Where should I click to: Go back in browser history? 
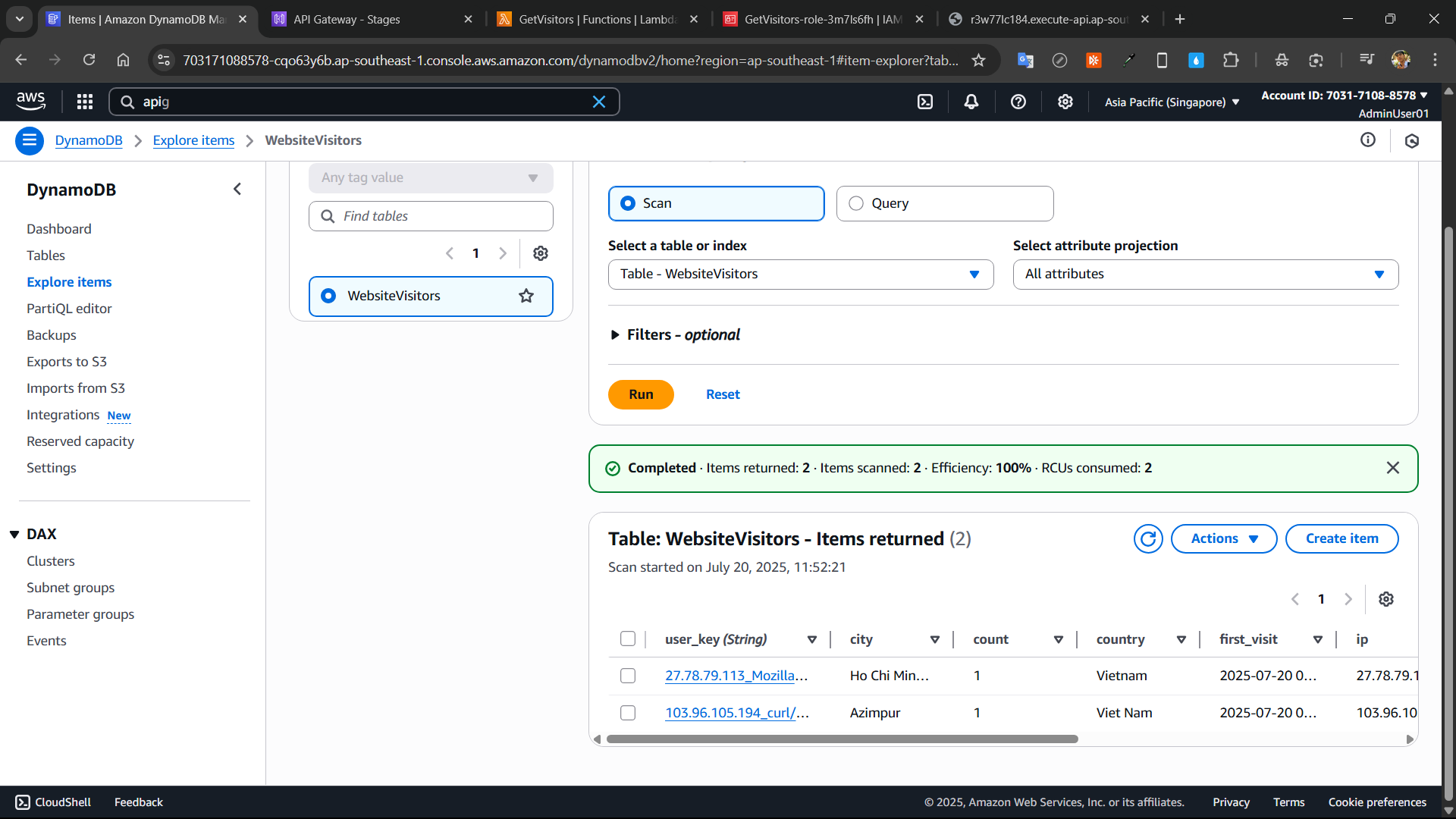pos(20,60)
